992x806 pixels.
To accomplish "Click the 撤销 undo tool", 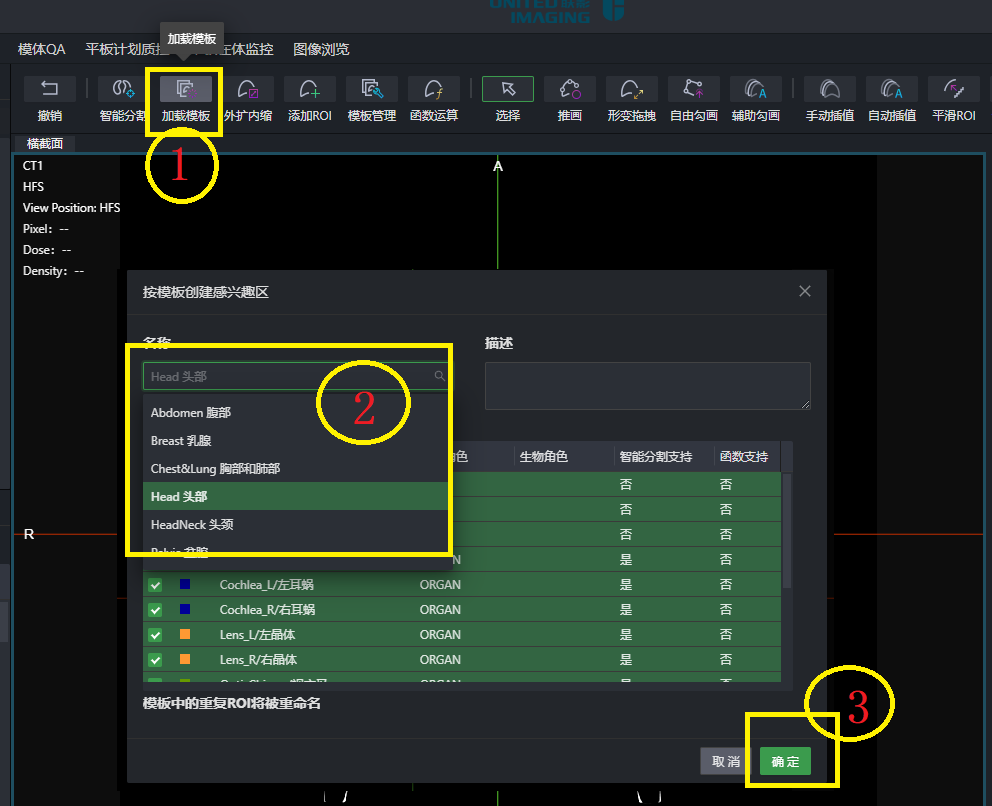I will (x=49, y=99).
